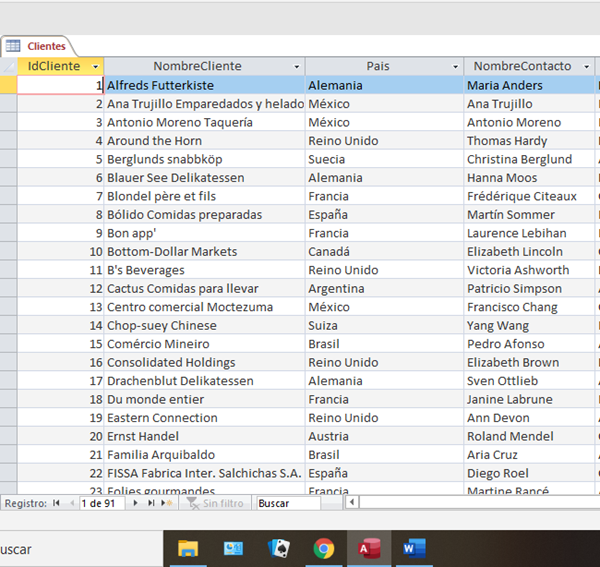Screen dimensions: 600x567
Task: Open Solitaire cards app in taskbar
Action: tap(278, 548)
